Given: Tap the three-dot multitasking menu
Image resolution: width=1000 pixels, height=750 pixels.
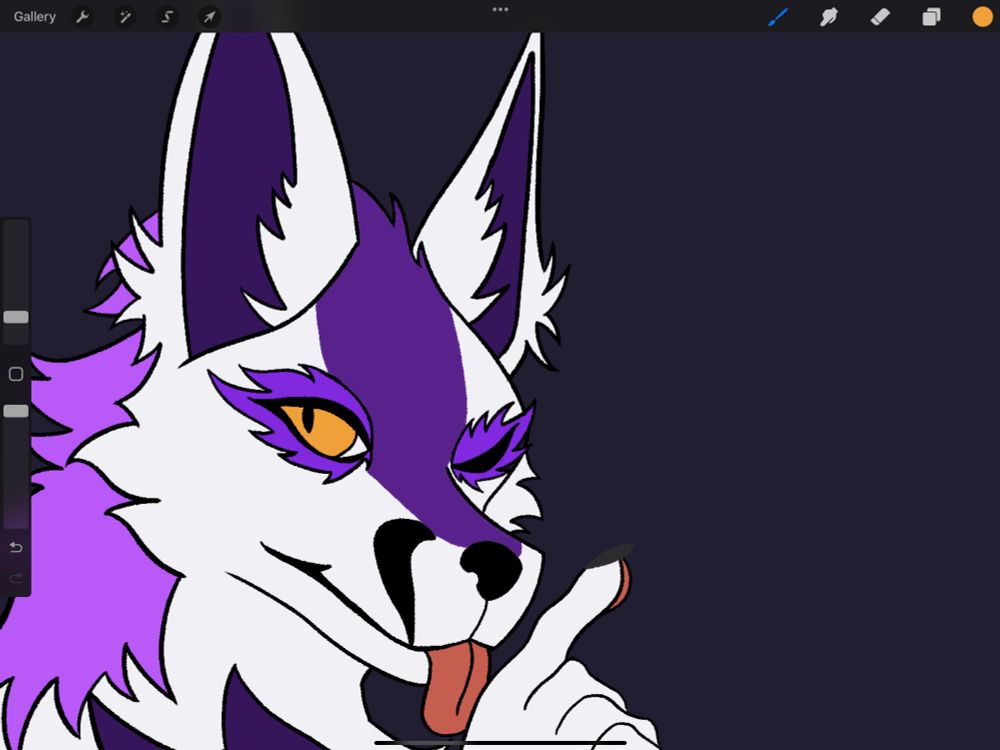Looking at the screenshot, I should pyautogui.click(x=500, y=10).
